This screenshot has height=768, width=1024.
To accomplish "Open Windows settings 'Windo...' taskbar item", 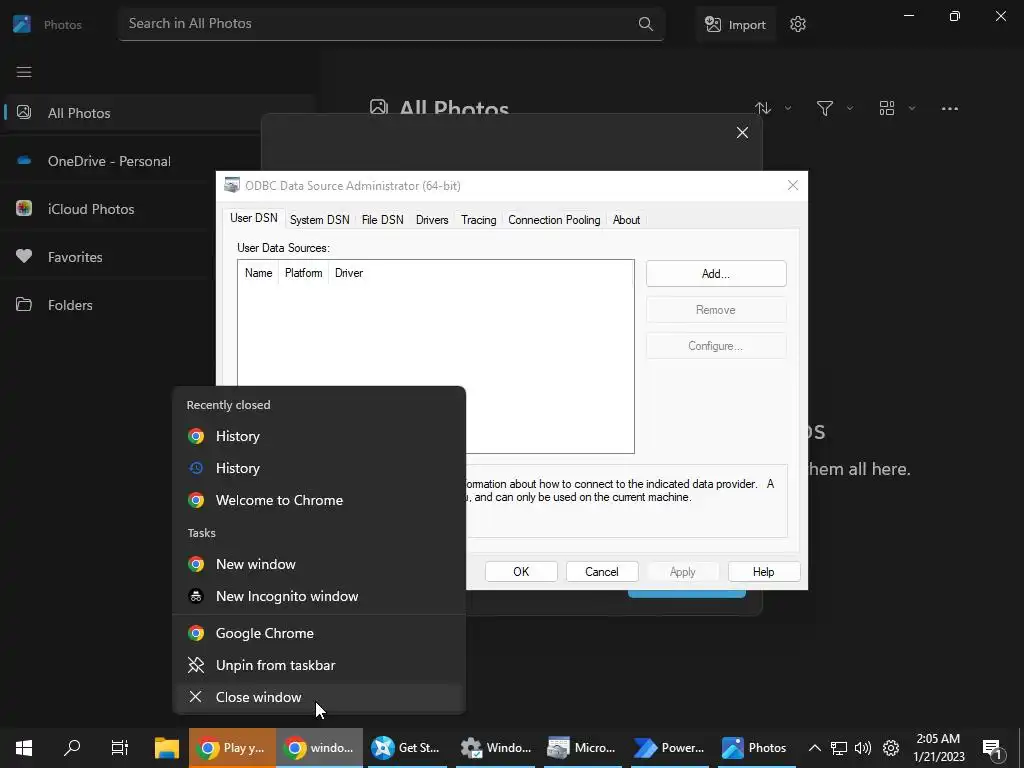I will pos(495,748).
